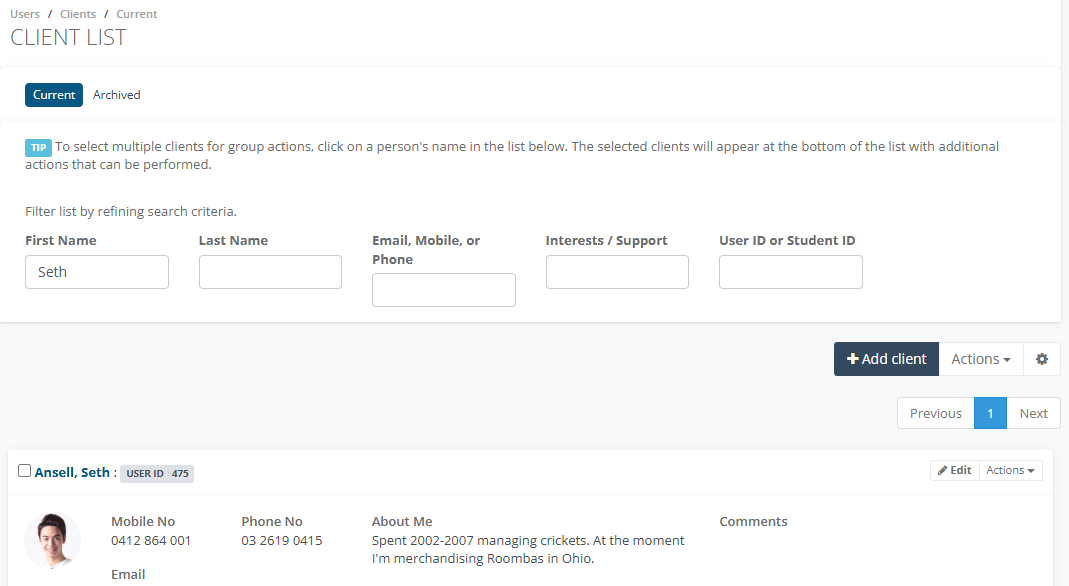The height and width of the screenshot is (586, 1069).
Task: Select the Current tab
Action: click(54, 95)
